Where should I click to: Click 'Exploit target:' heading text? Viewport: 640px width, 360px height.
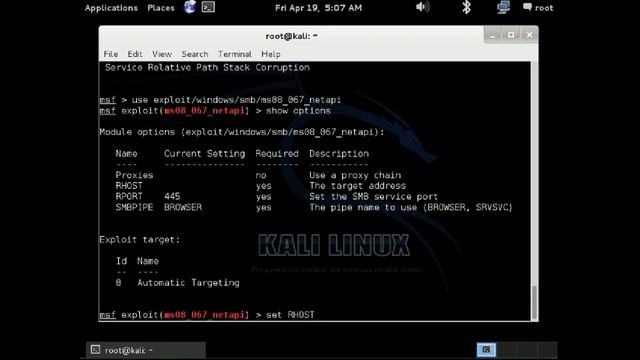click(140, 240)
